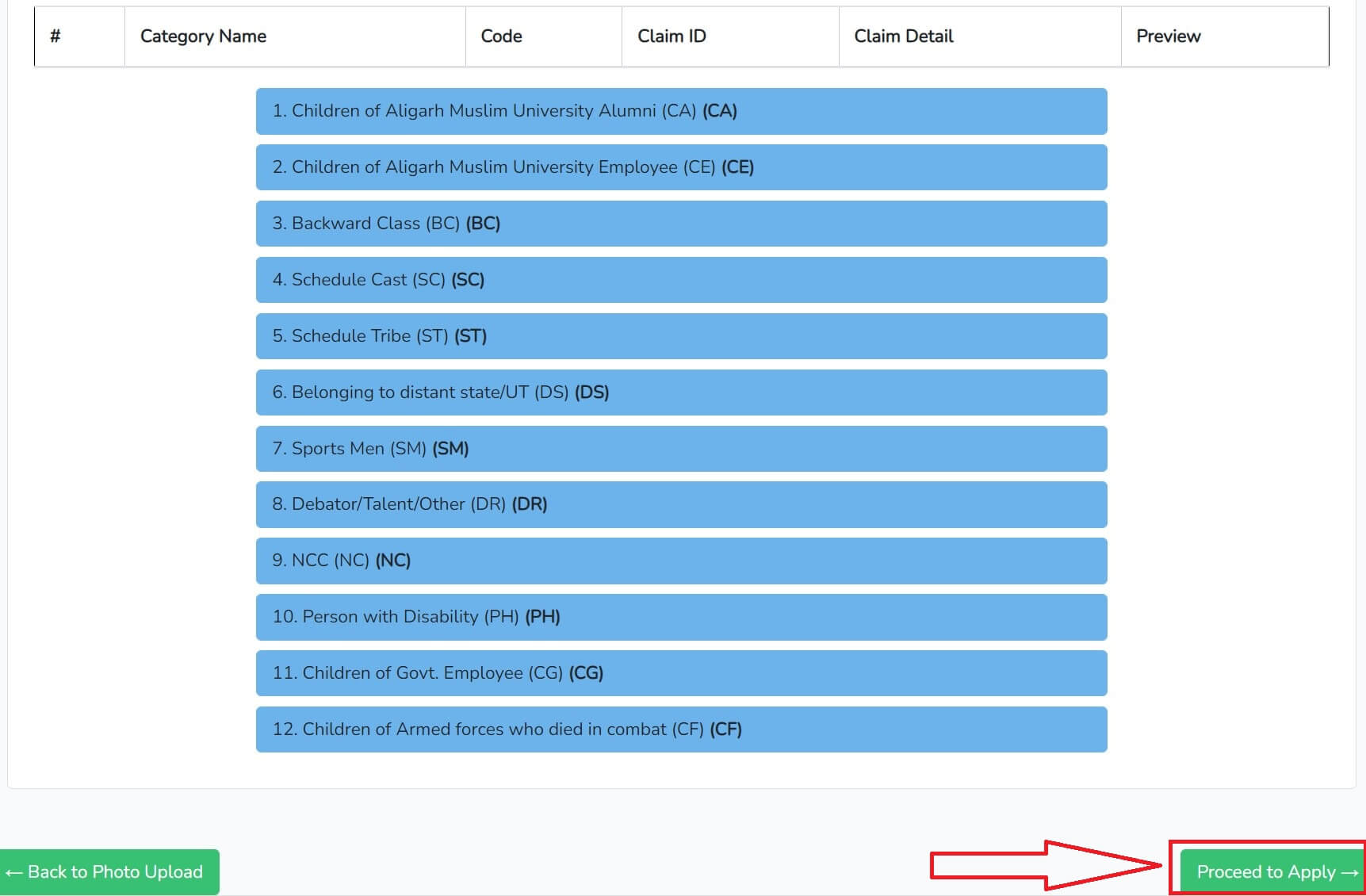Click Proceed to Apply button
Viewport: 1366px width, 896px height.
click(x=1272, y=872)
